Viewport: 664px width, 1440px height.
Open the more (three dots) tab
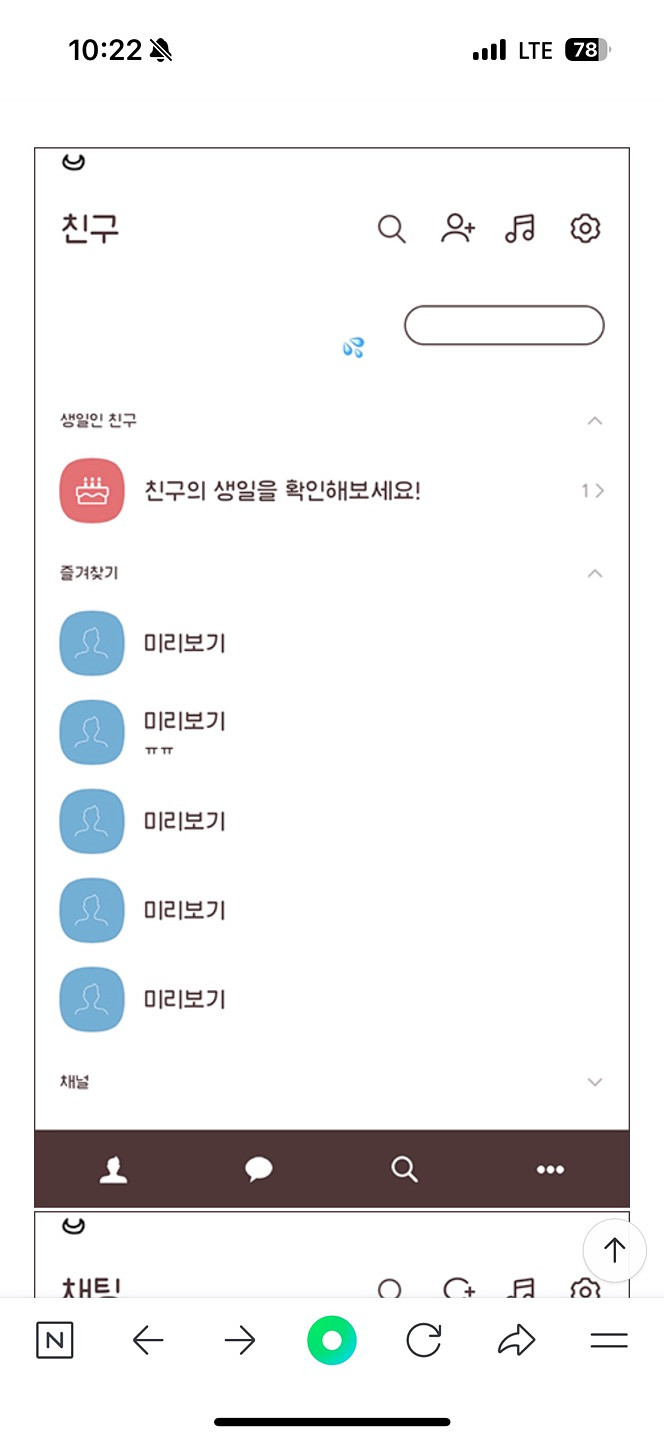(550, 1169)
